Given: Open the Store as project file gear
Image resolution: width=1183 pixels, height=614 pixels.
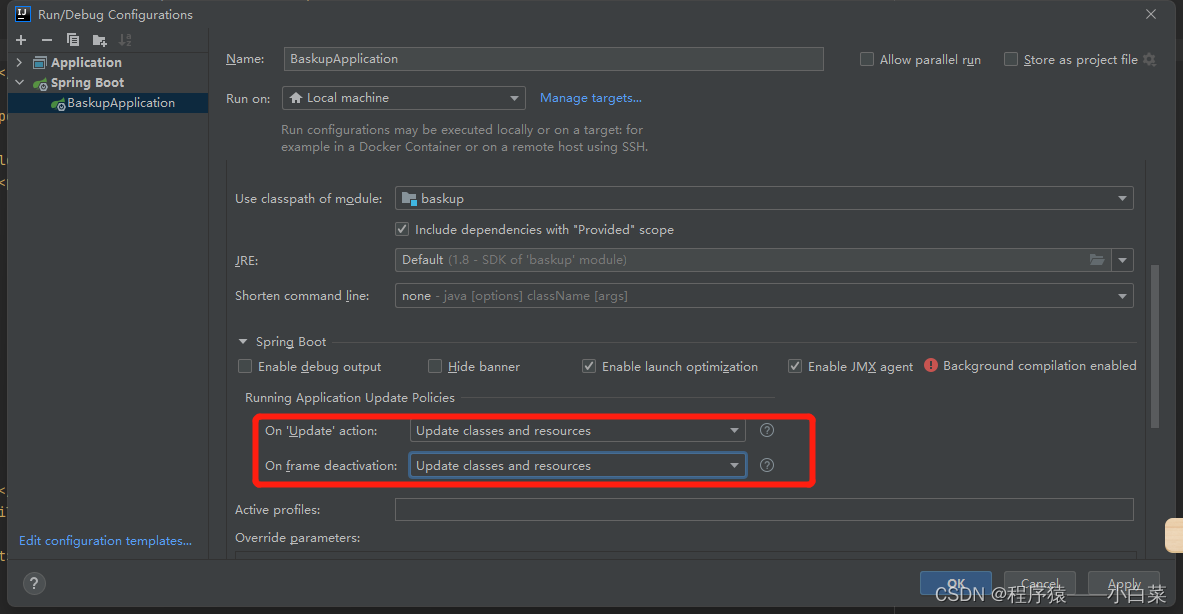Looking at the screenshot, I should coord(1150,59).
